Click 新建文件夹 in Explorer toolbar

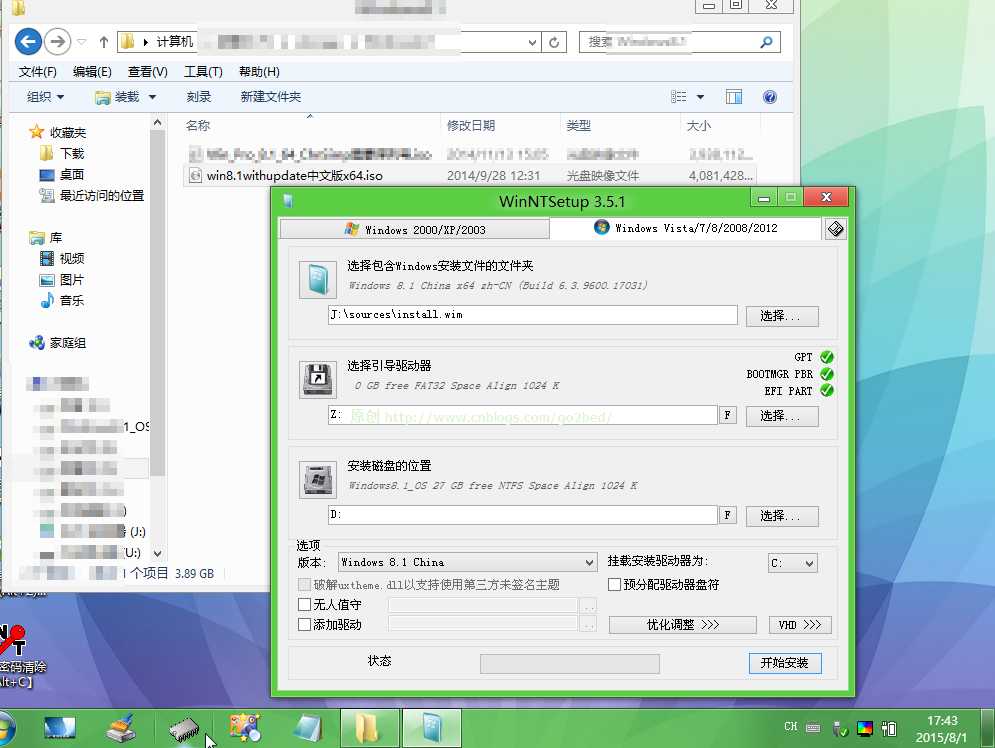pyautogui.click(x=270, y=96)
